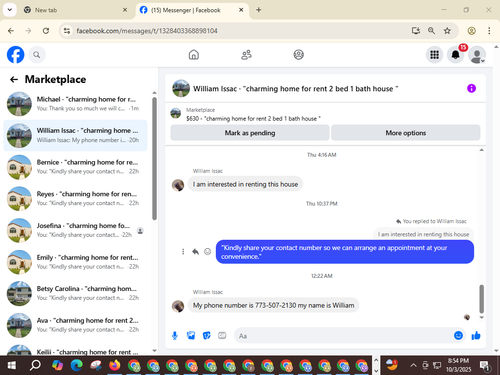Open the Friends icon in top navigation
Image resolution: width=500 pixels, height=375 pixels.
[x=246, y=55]
